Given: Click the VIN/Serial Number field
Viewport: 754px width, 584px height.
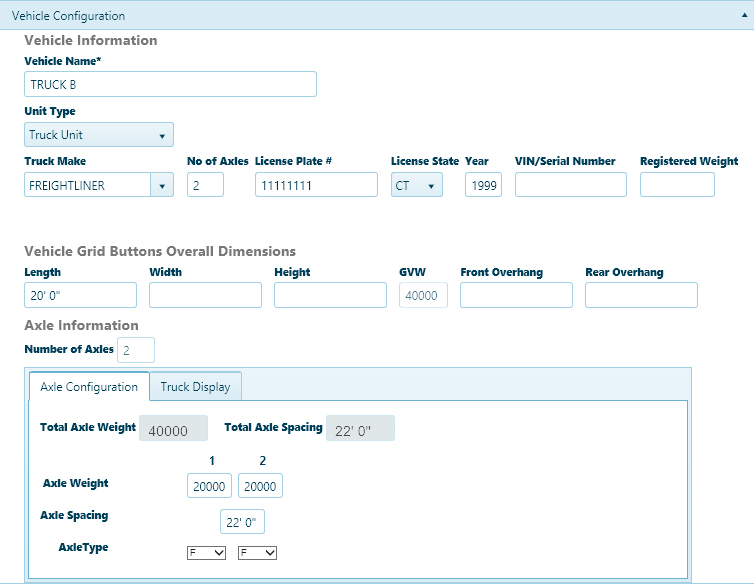Looking at the screenshot, I should click(x=570, y=185).
